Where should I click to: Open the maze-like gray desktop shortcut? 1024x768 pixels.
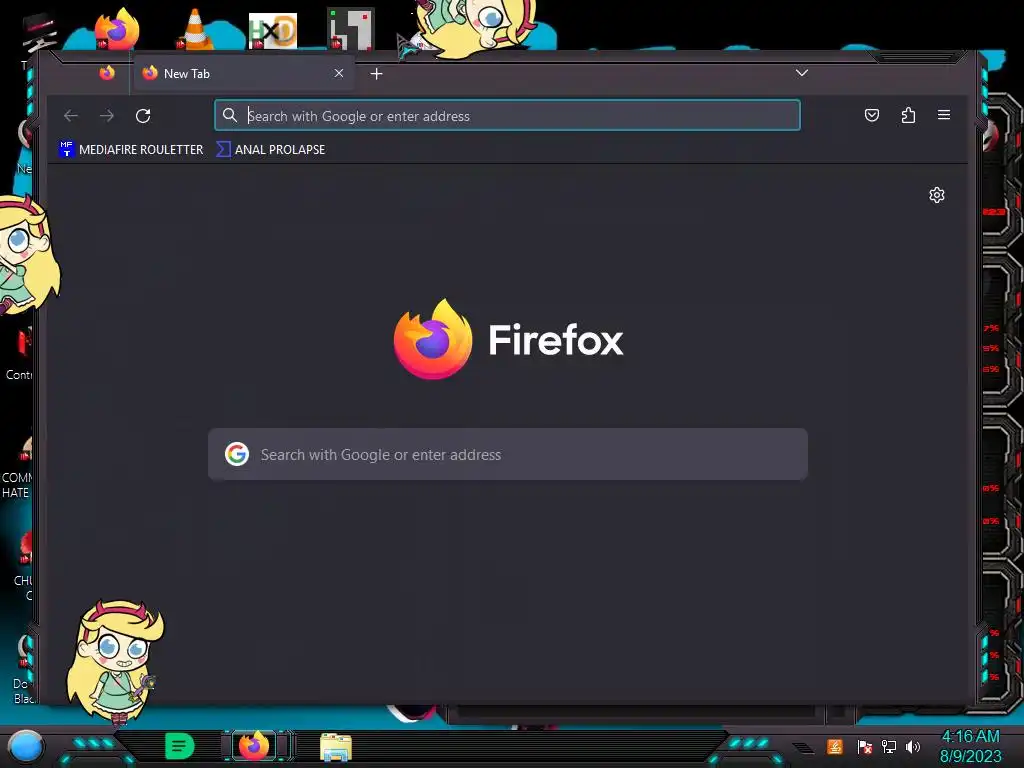[x=351, y=29]
